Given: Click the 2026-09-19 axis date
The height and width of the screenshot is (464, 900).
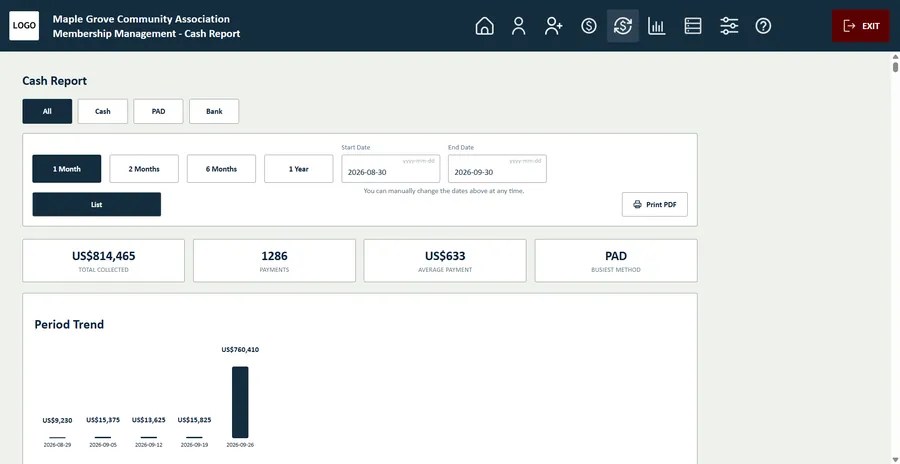Looking at the screenshot, I should click(x=195, y=445).
